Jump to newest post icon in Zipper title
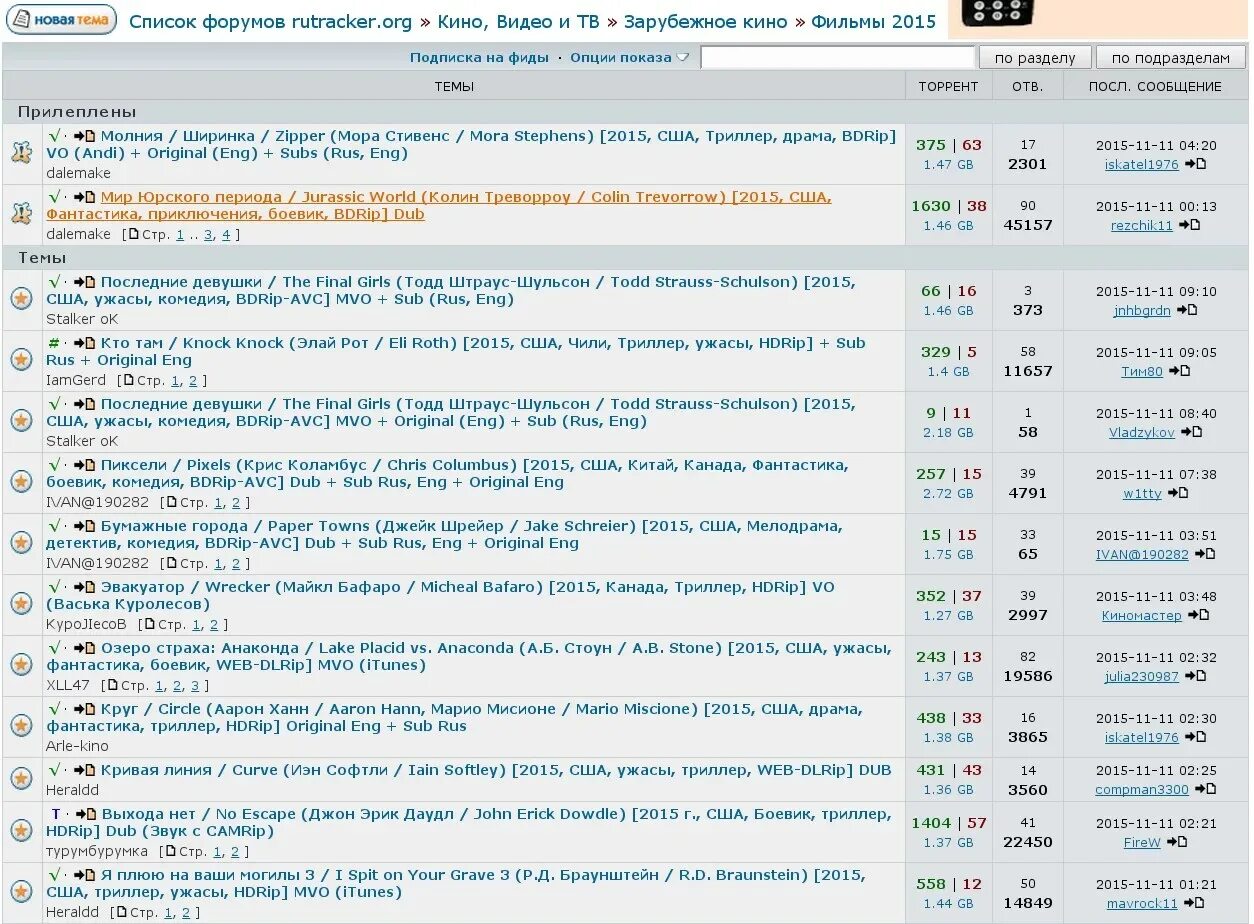This screenshot has height=924, width=1254. click(85, 136)
